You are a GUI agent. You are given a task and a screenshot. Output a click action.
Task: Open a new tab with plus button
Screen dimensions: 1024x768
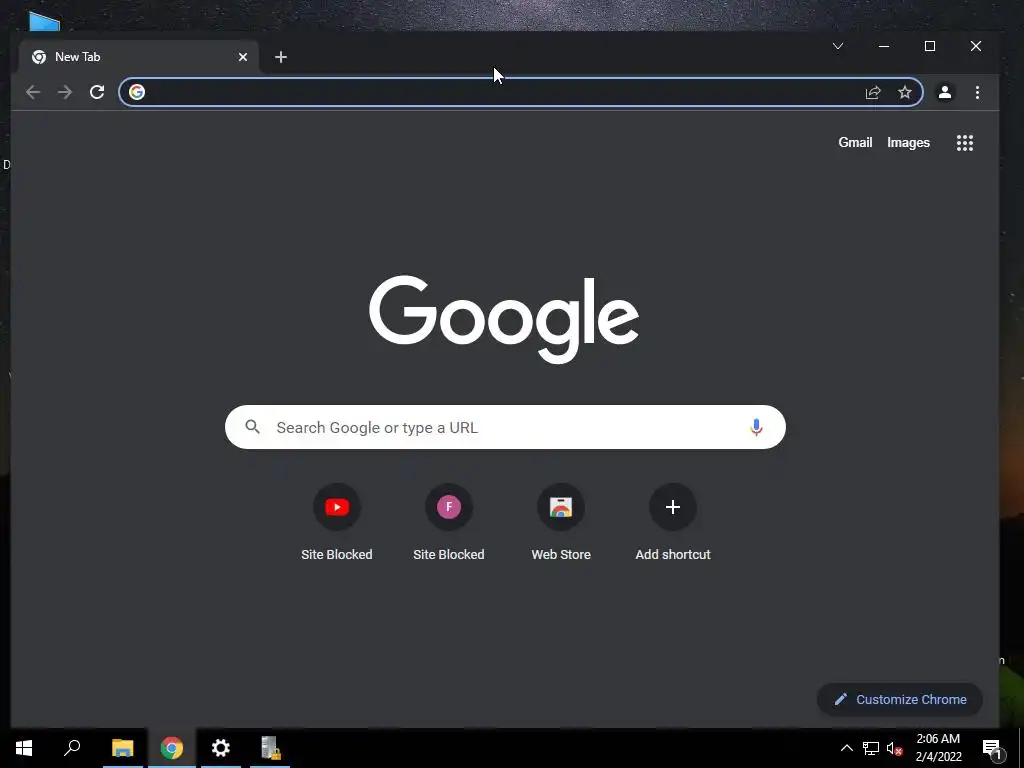tap(281, 57)
